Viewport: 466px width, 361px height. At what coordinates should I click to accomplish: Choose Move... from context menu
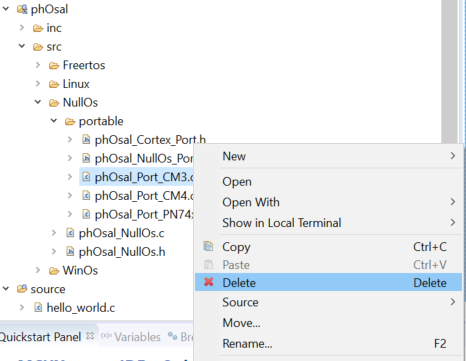(x=328, y=323)
